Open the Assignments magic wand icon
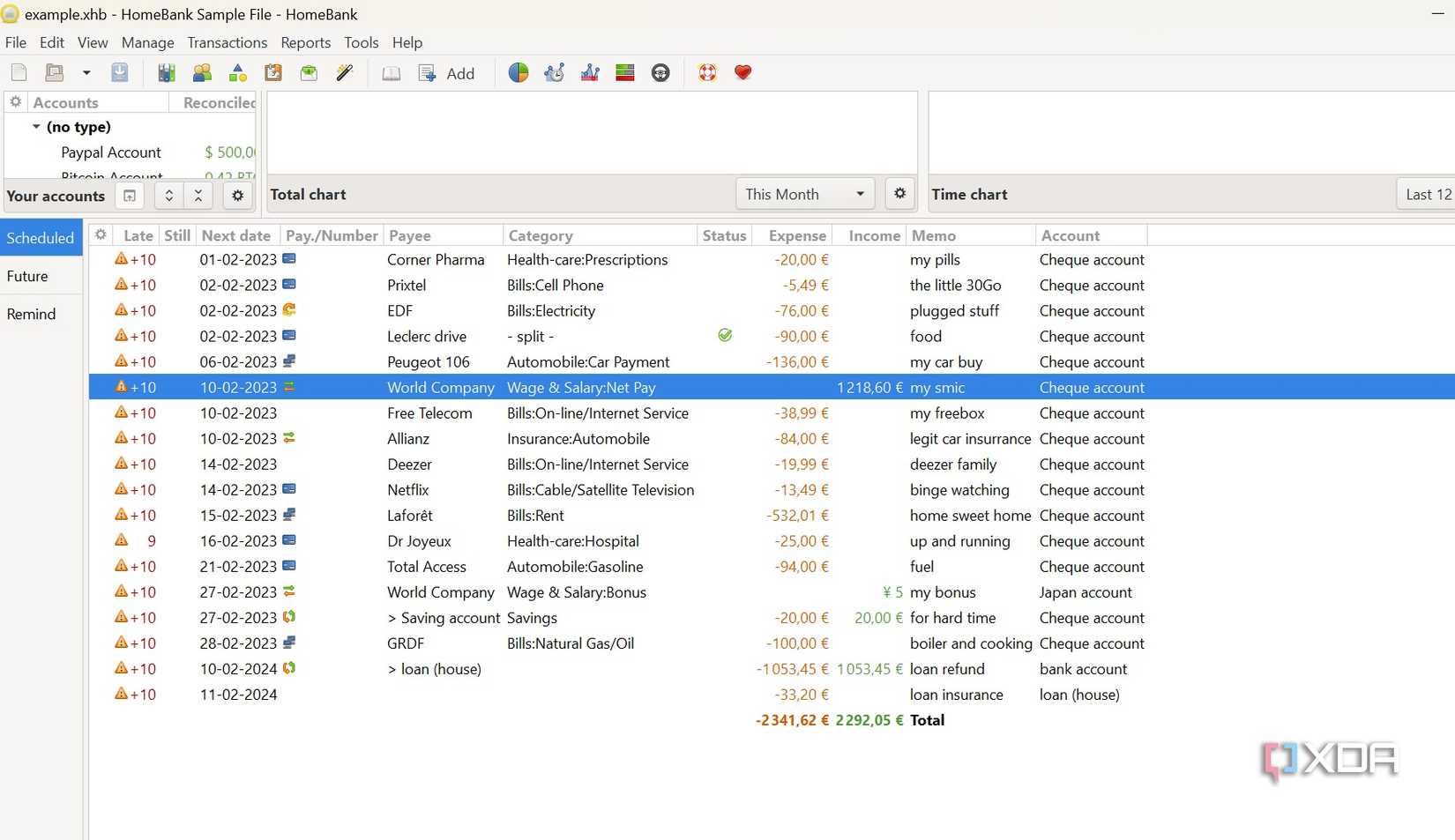This screenshot has width=1455, height=840. 345,73
